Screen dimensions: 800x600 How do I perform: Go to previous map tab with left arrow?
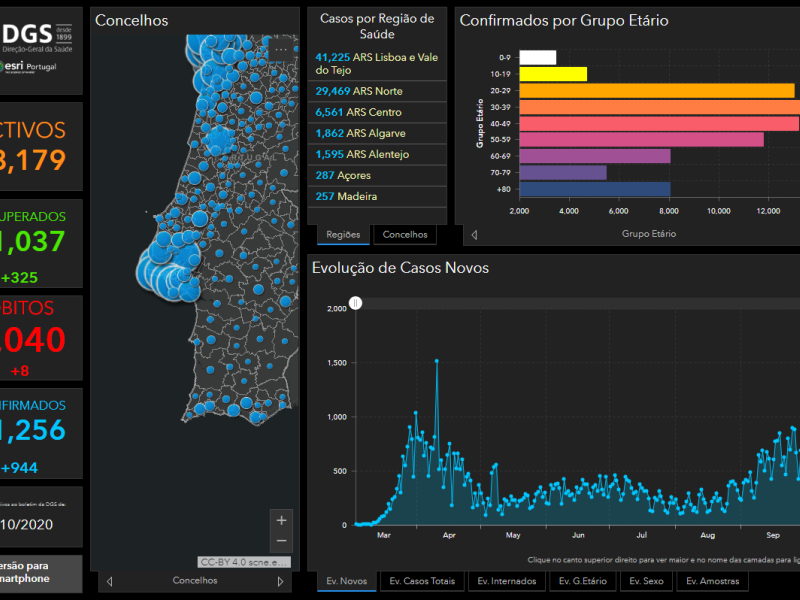109,581
